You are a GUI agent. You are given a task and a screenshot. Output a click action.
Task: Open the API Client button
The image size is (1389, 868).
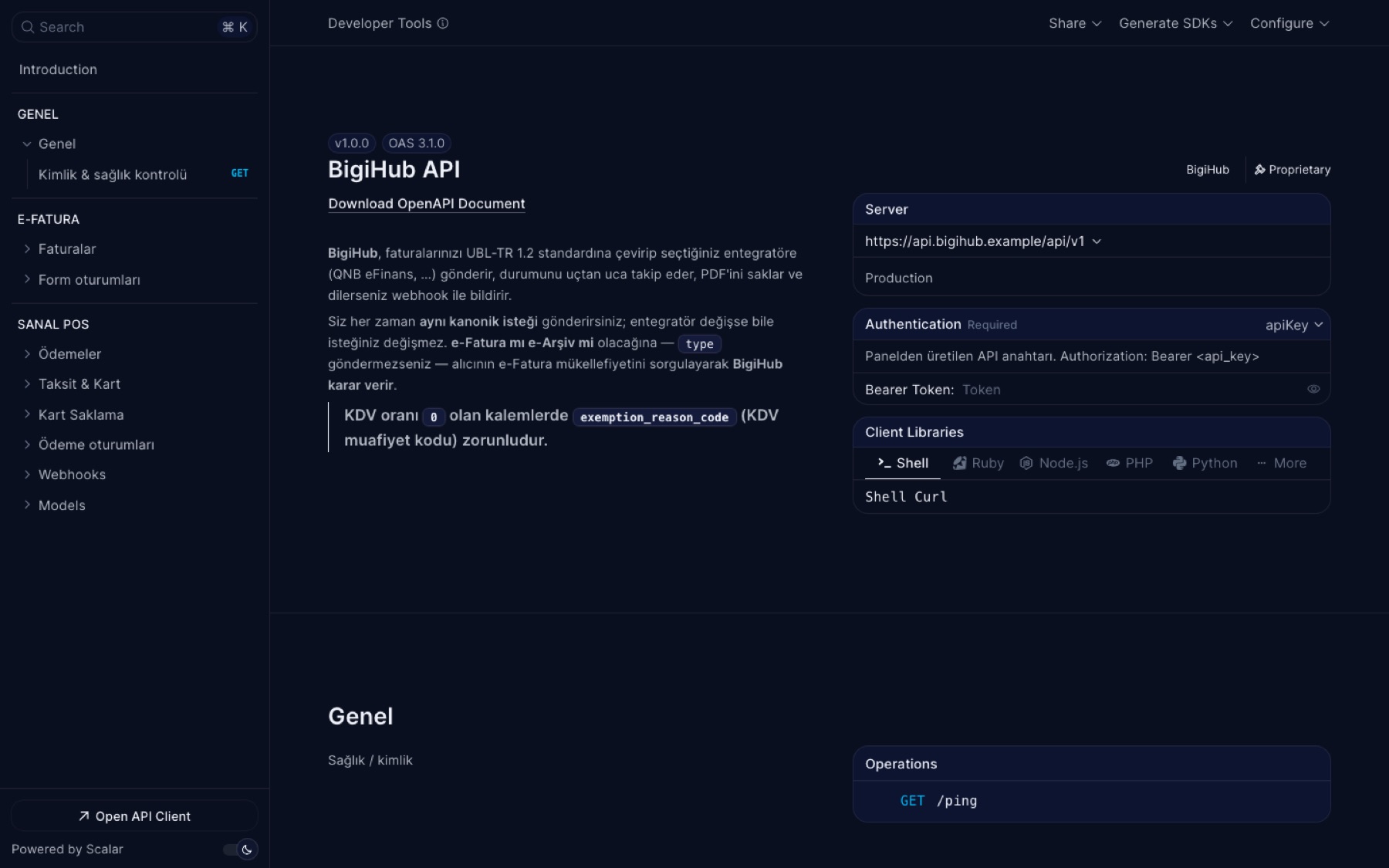[134, 816]
